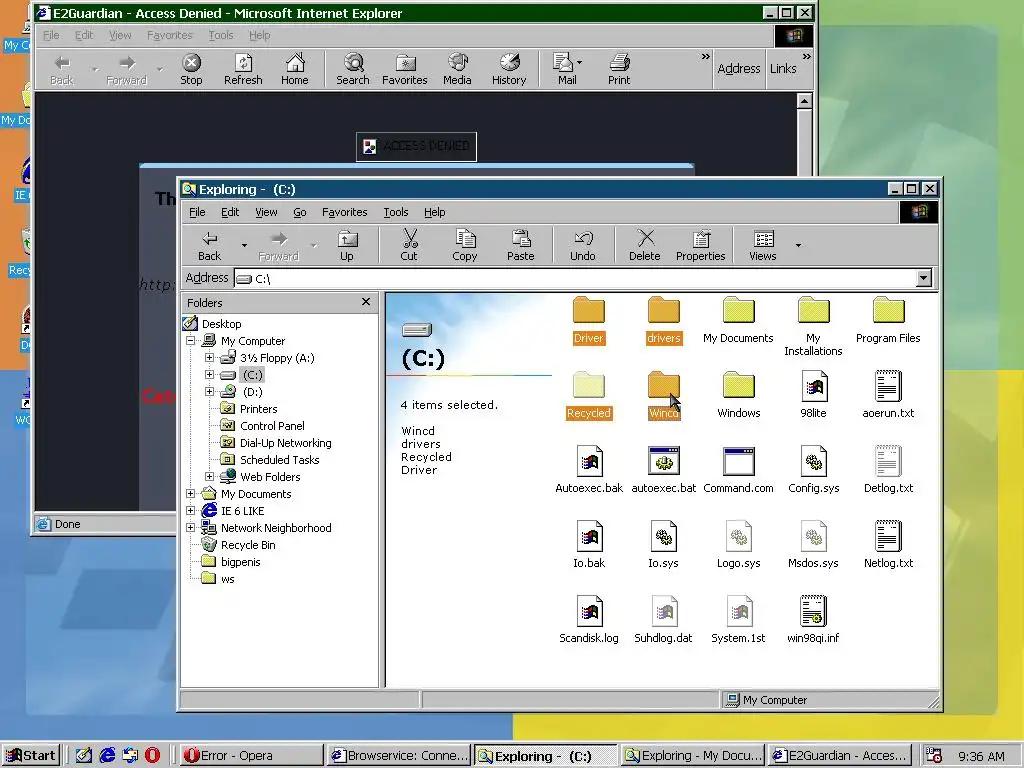Close the Folders pane

tap(366, 302)
